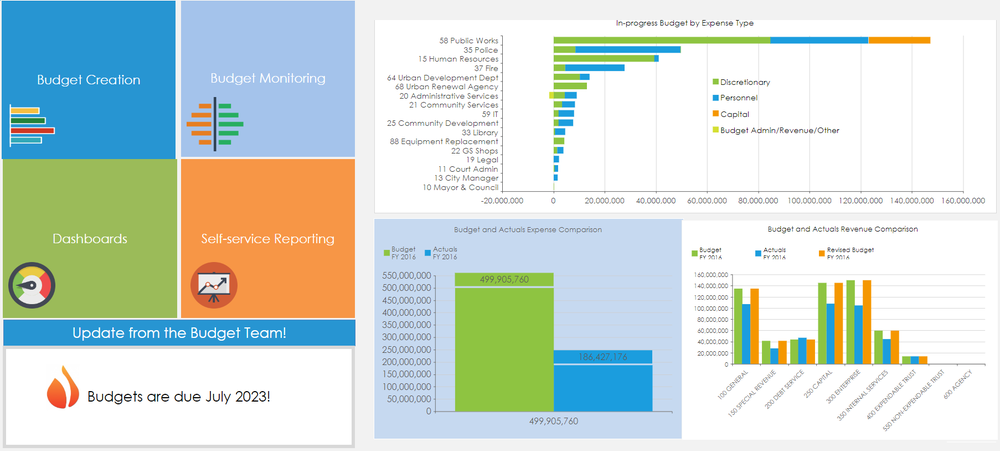Select the 35 Police row label
This screenshot has width=1000, height=451.
(481, 50)
